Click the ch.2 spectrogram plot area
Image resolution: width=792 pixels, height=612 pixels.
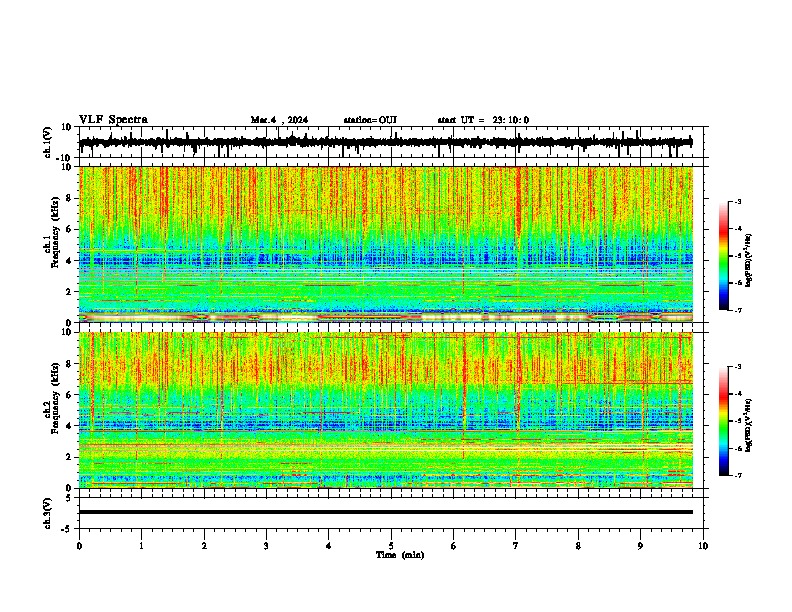[x=386, y=410]
